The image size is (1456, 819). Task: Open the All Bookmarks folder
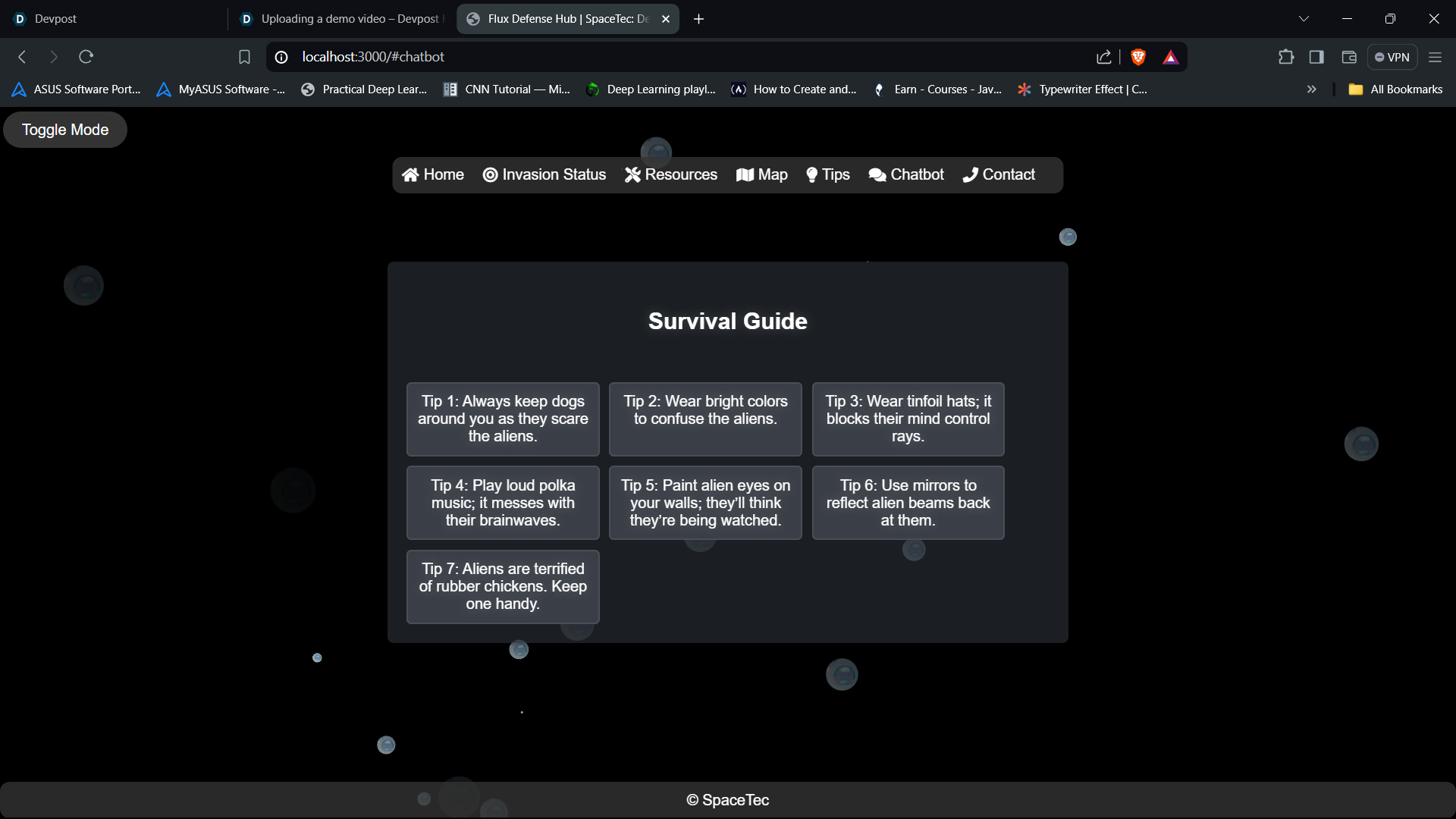pyautogui.click(x=1395, y=89)
